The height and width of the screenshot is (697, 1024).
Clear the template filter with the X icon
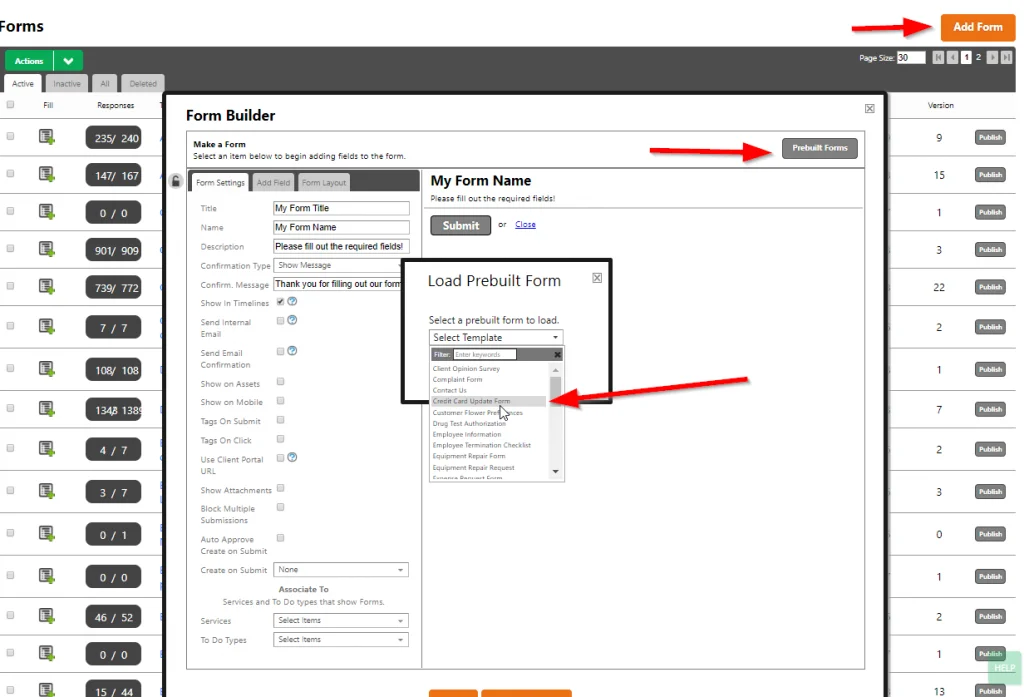pos(557,354)
